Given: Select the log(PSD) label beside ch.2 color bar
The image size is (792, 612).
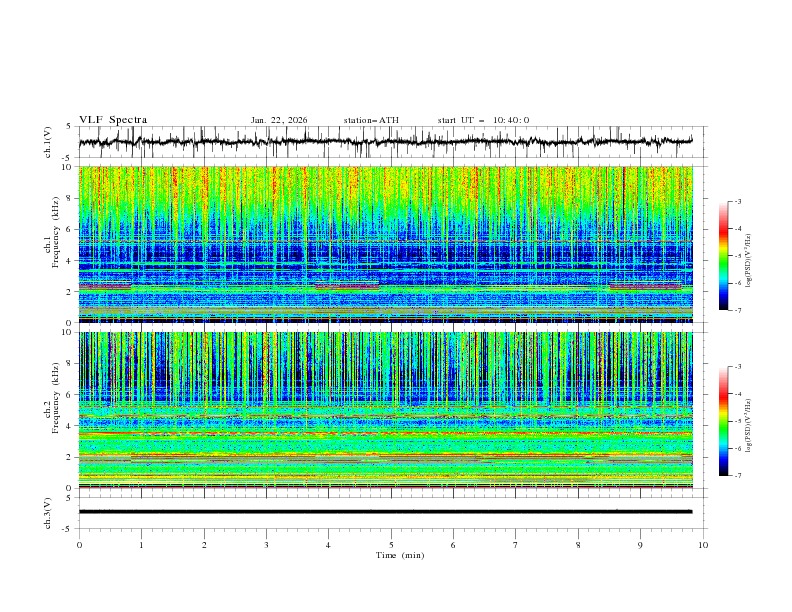Looking at the screenshot, I should point(749,425).
